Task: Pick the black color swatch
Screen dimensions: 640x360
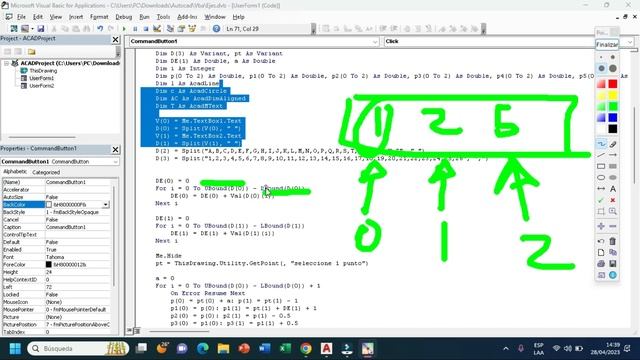Action: tap(613, 129)
